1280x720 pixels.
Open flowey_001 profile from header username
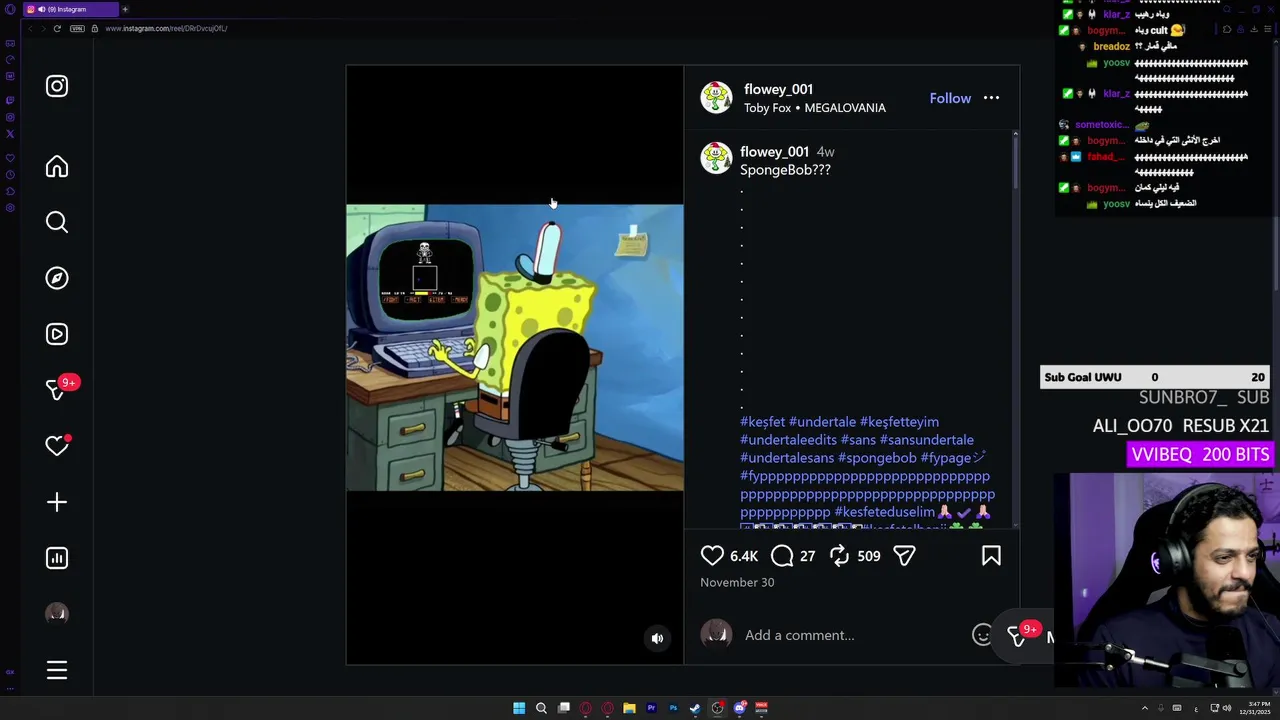[778, 89]
